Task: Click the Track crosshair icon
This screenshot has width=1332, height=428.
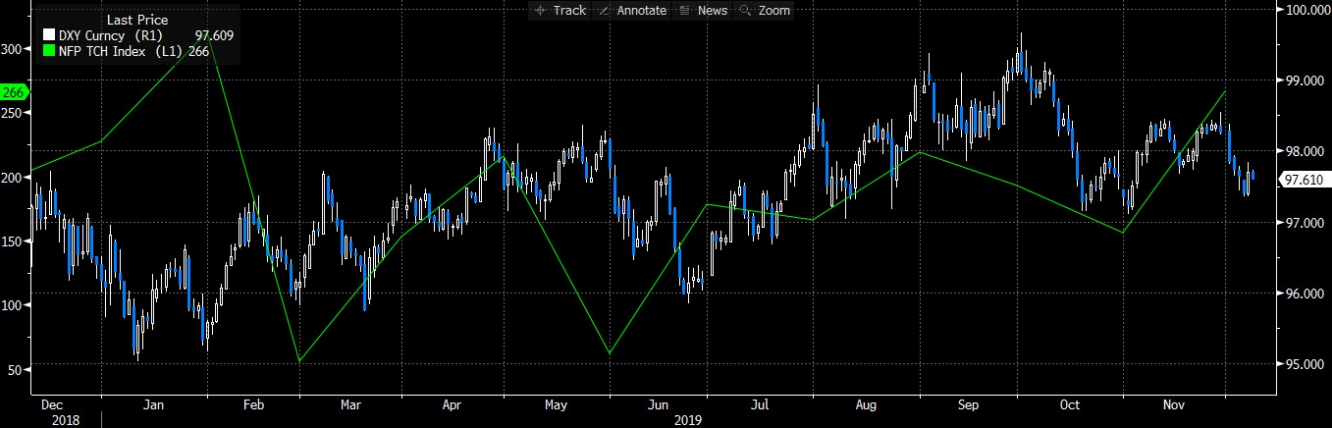Action: [542, 10]
